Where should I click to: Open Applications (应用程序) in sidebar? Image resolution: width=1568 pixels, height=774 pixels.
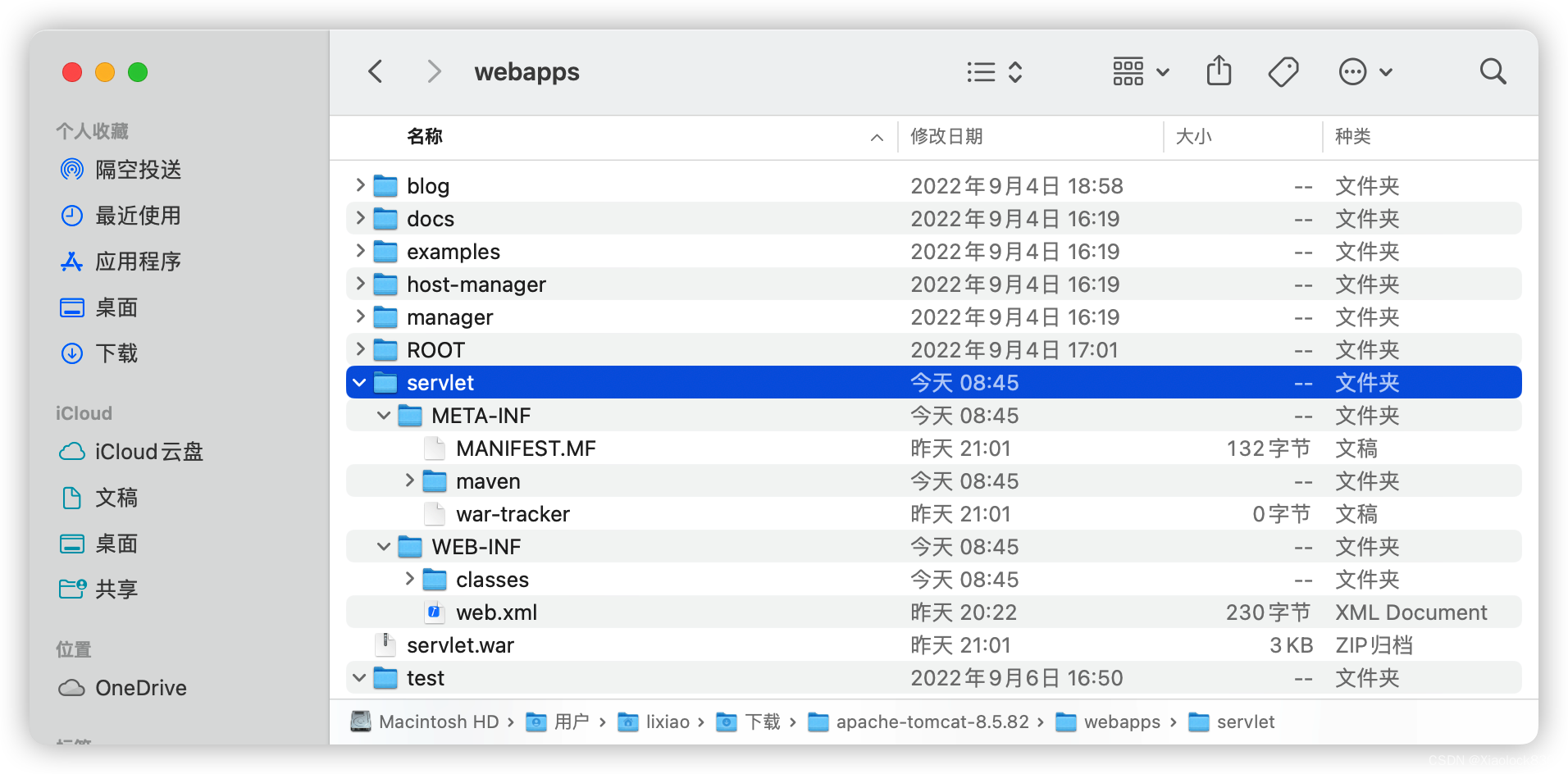coord(121,262)
